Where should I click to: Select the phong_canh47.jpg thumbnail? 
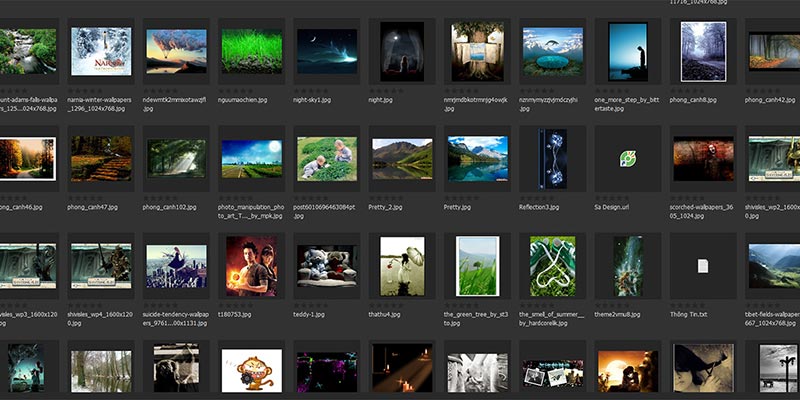click(x=101, y=159)
